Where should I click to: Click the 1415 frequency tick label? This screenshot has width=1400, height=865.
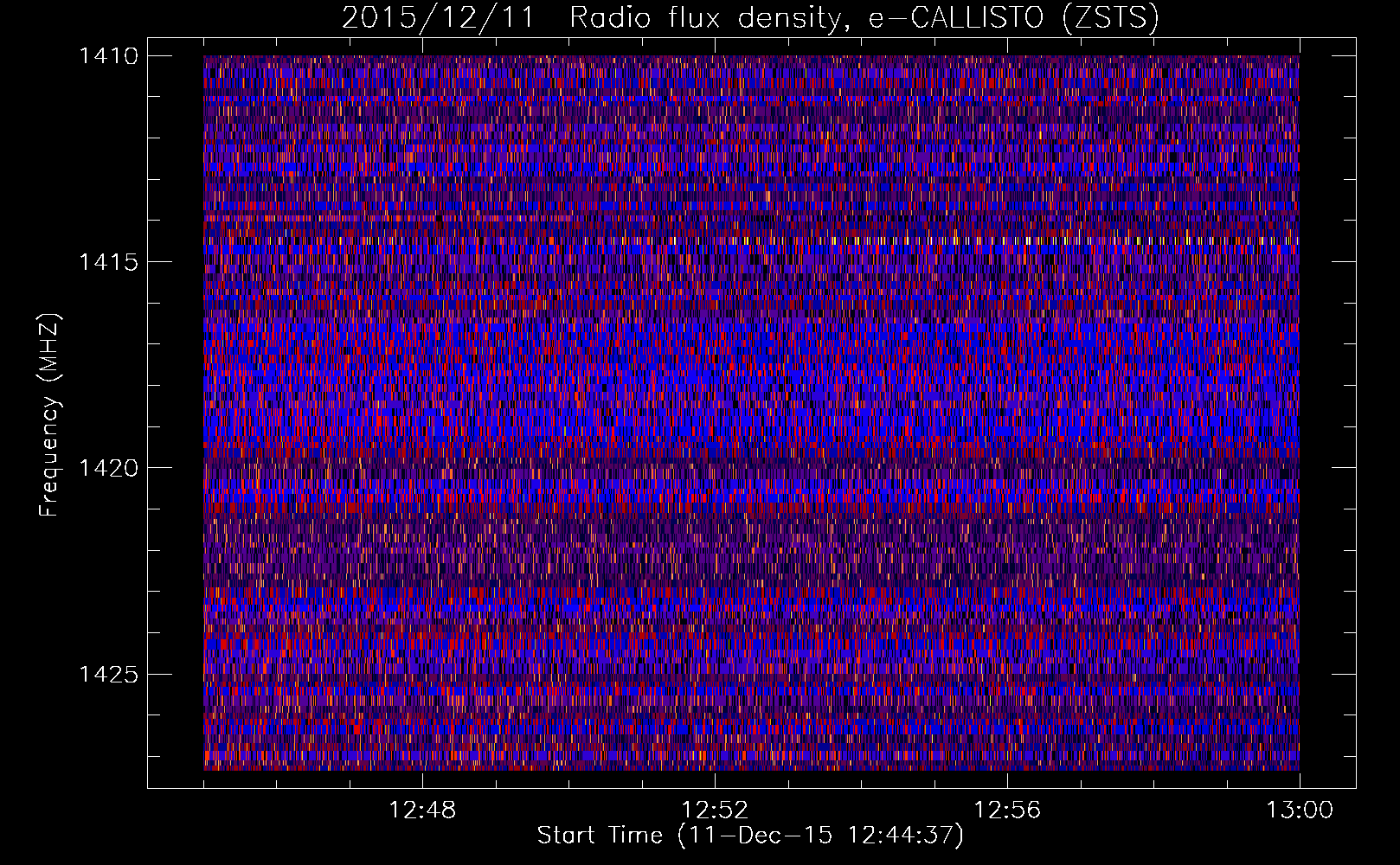point(108,262)
